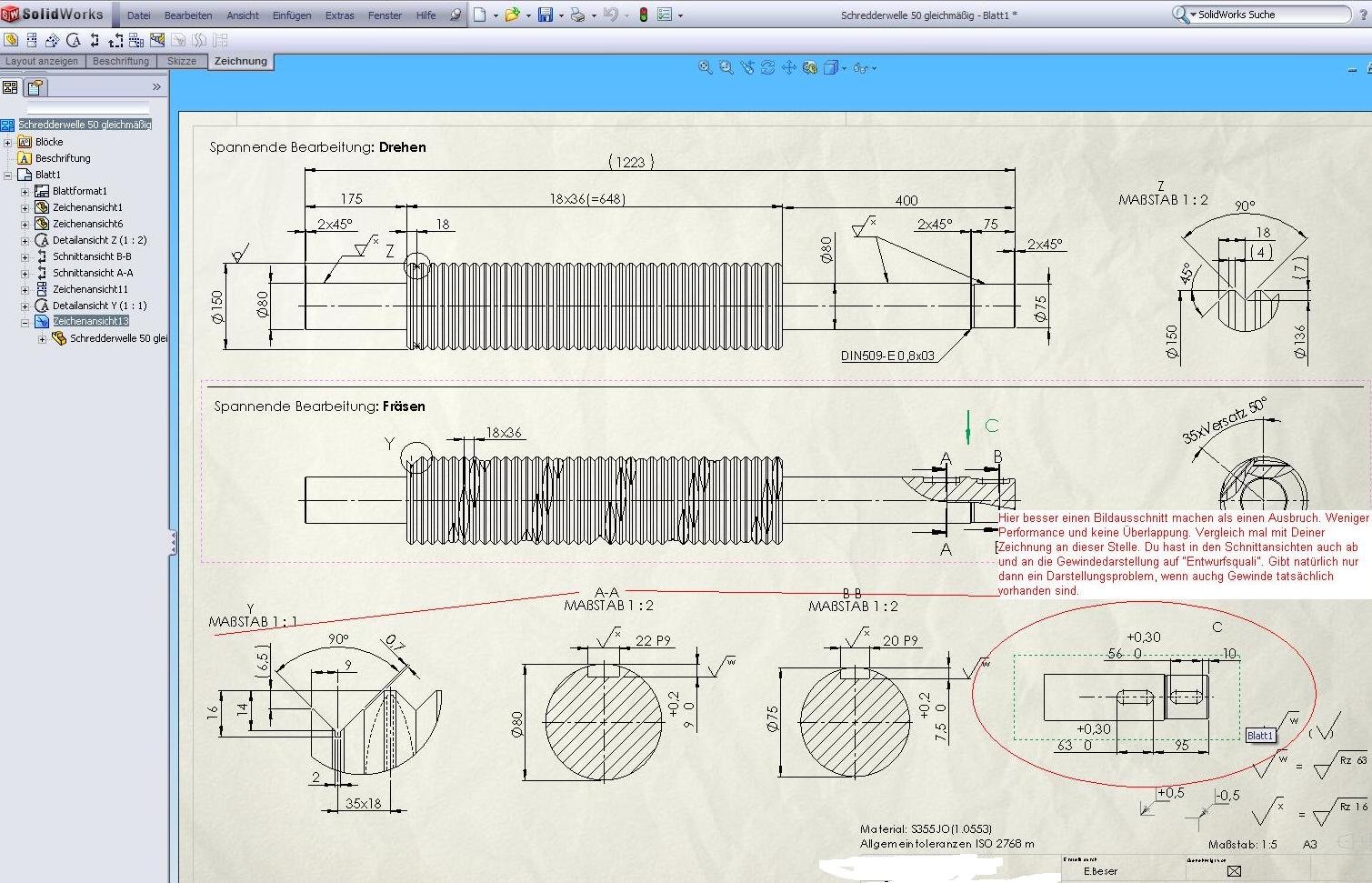The image size is (1372, 883).
Task: Select the Zeichenansicht11 tree item
Action: (90, 289)
